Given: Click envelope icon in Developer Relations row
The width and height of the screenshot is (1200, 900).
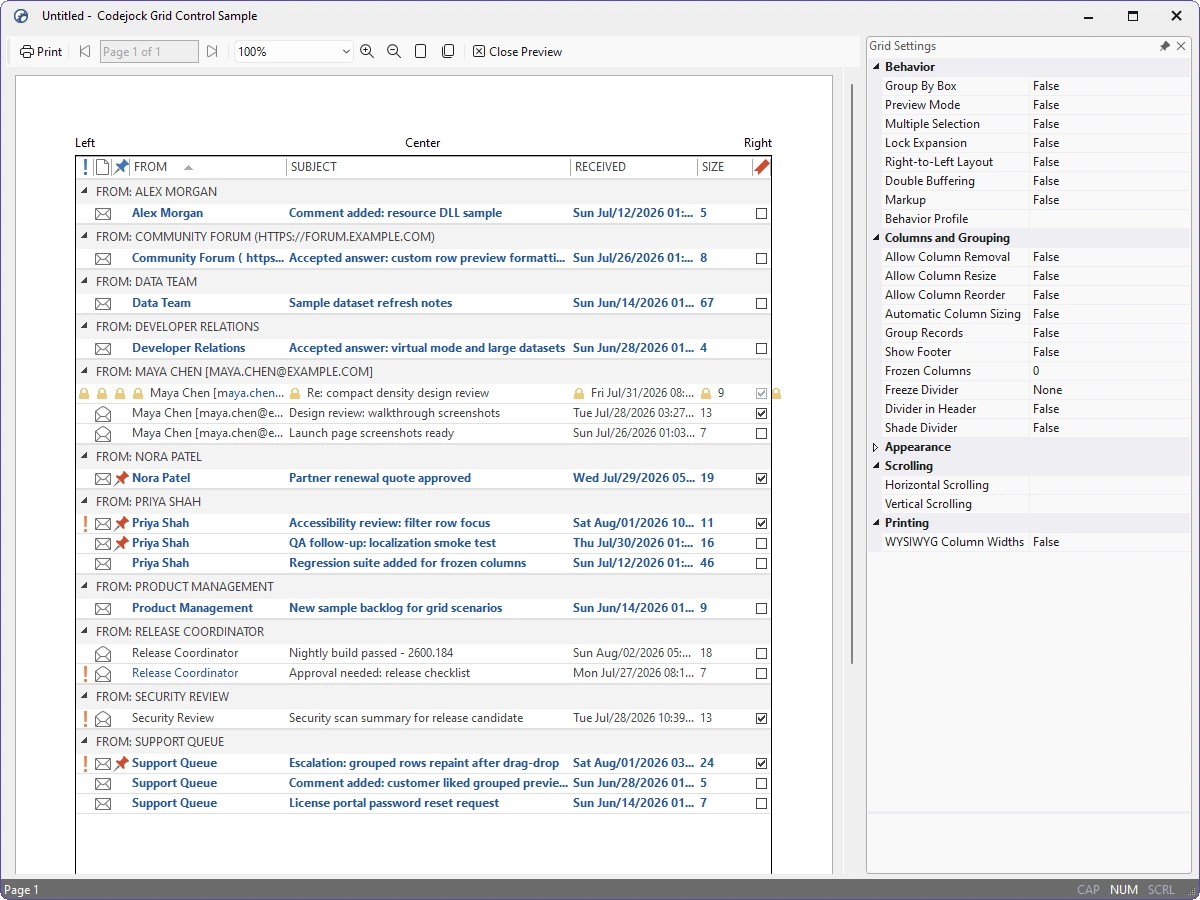Looking at the screenshot, I should tap(103, 348).
